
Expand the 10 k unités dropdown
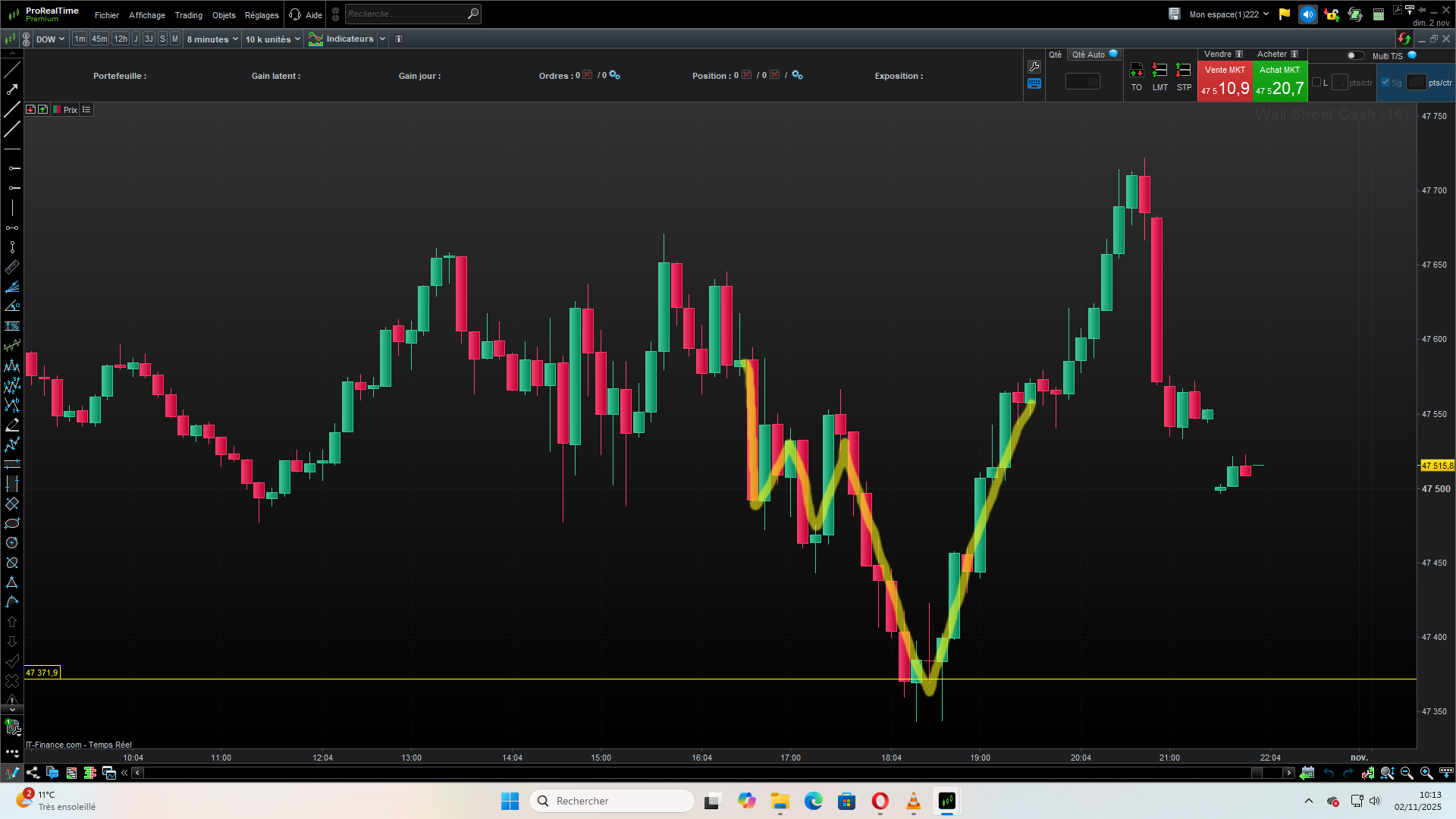(x=272, y=39)
